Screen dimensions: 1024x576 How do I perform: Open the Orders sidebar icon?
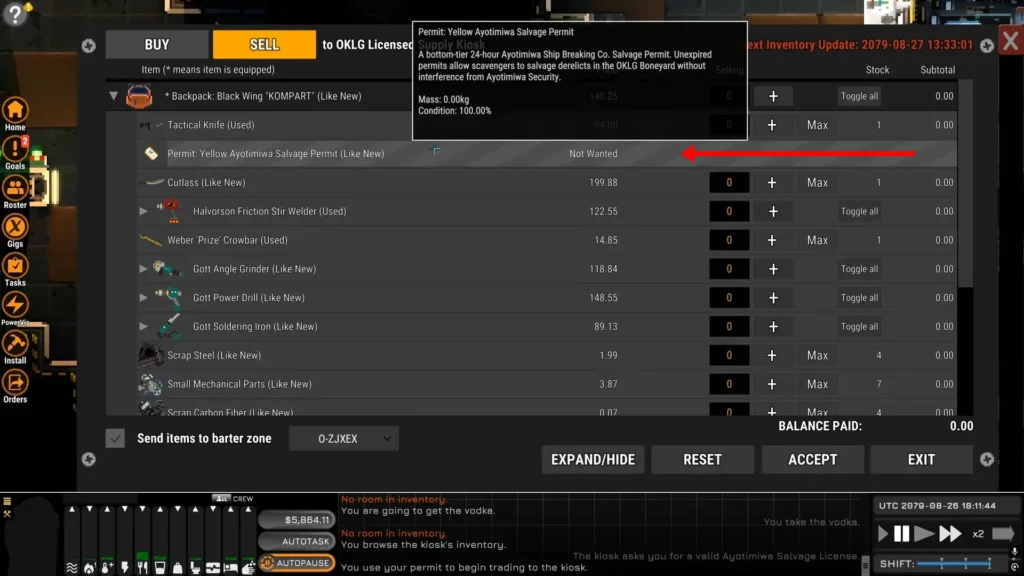click(15, 383)
